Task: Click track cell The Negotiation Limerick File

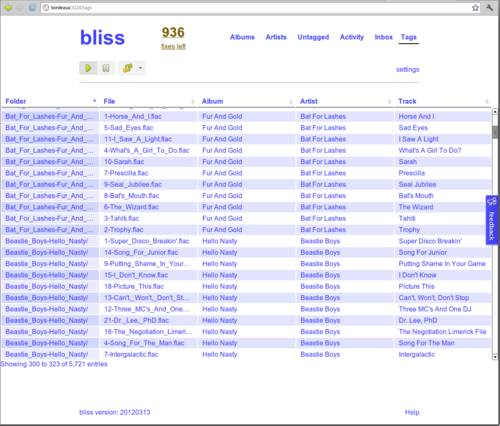Action: [443, 332]
